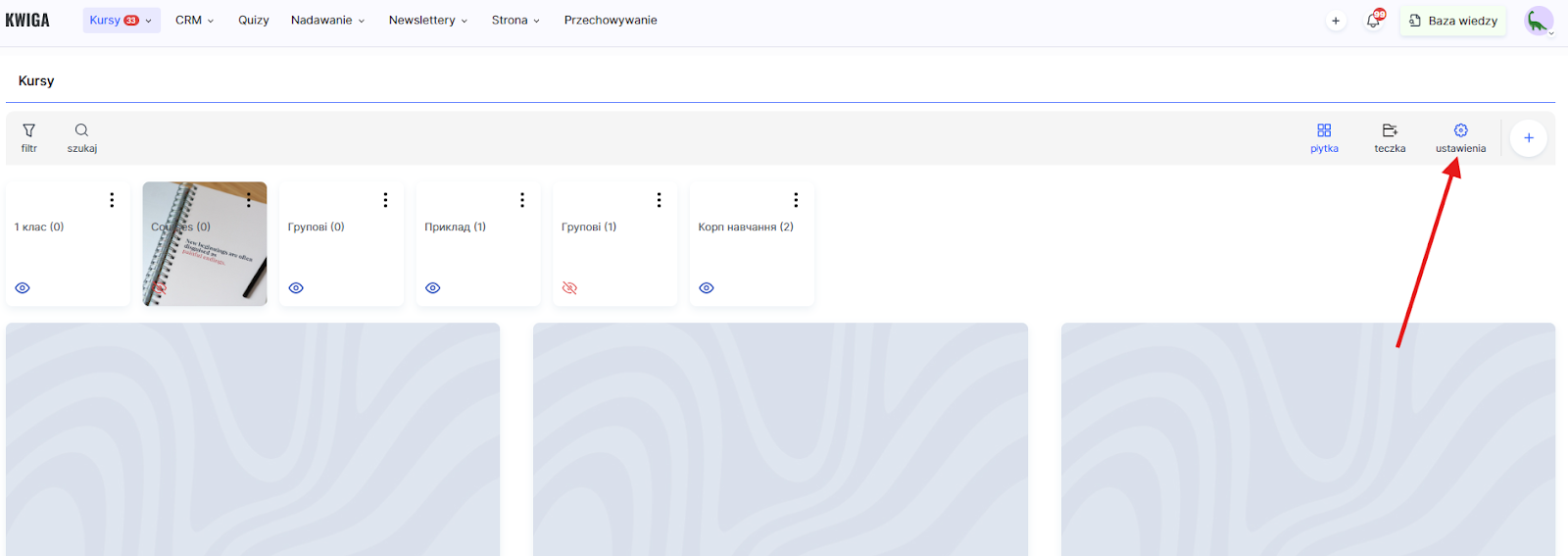Switch to płytka tile view

coord(1324,130)
